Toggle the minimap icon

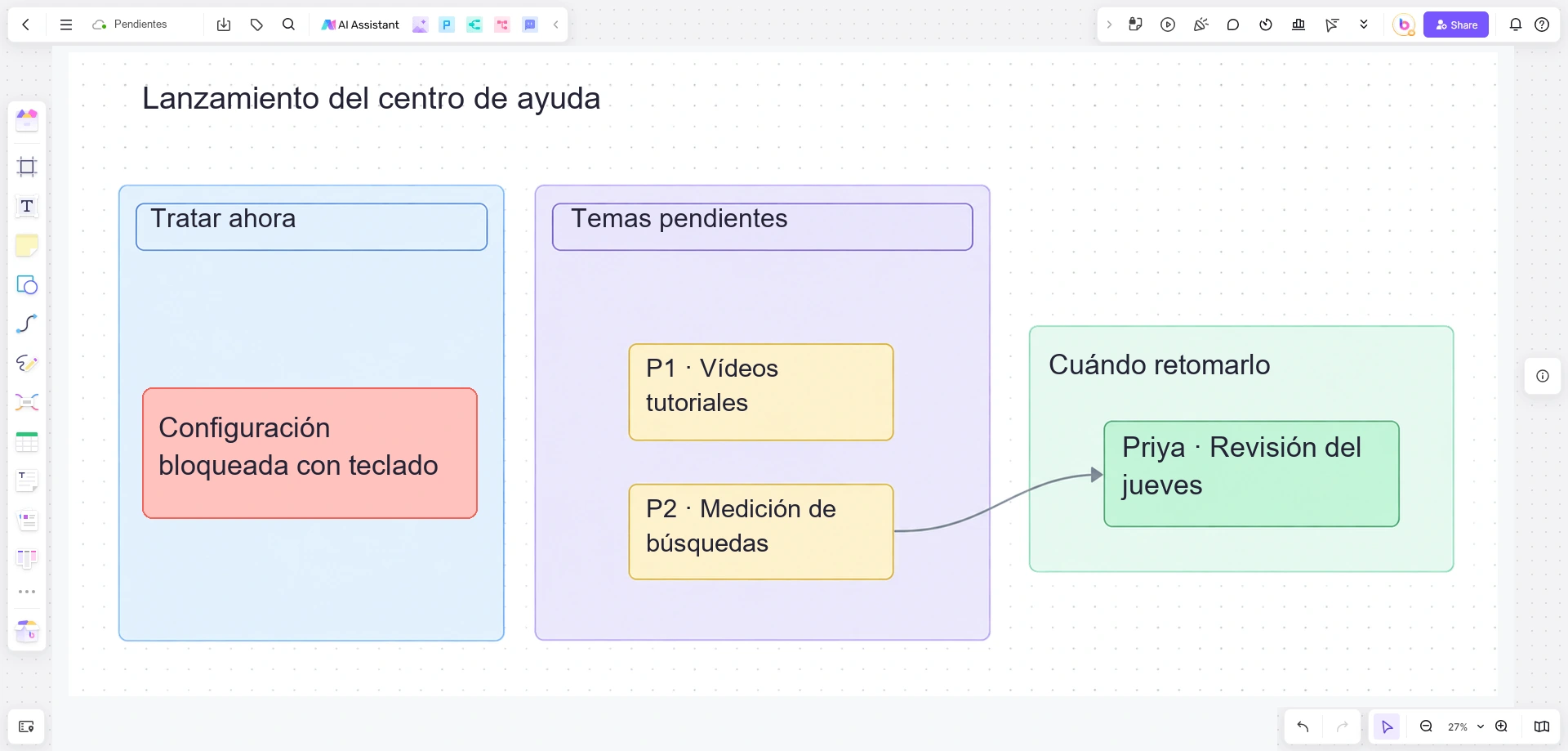[1542, 726]
